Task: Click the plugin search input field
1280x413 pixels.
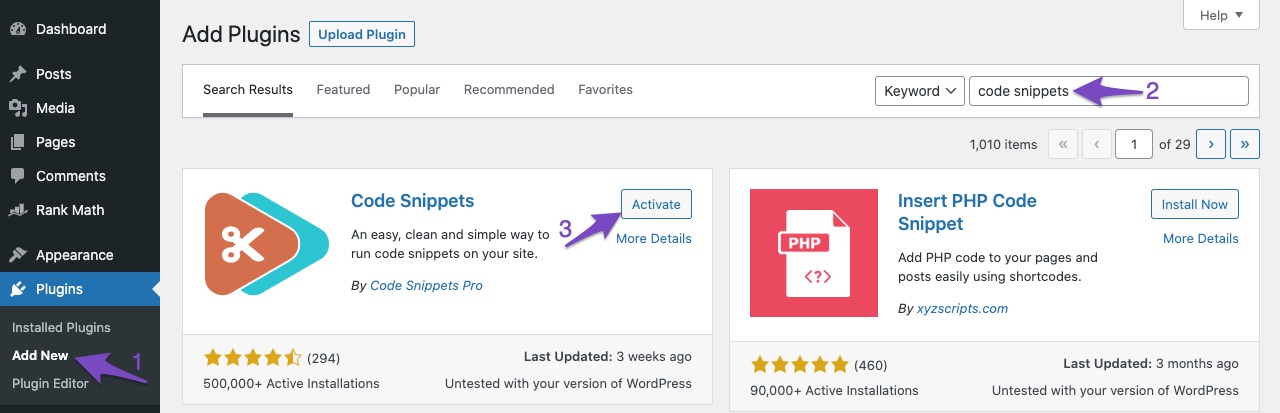Action: click(x=1109, y=91)
